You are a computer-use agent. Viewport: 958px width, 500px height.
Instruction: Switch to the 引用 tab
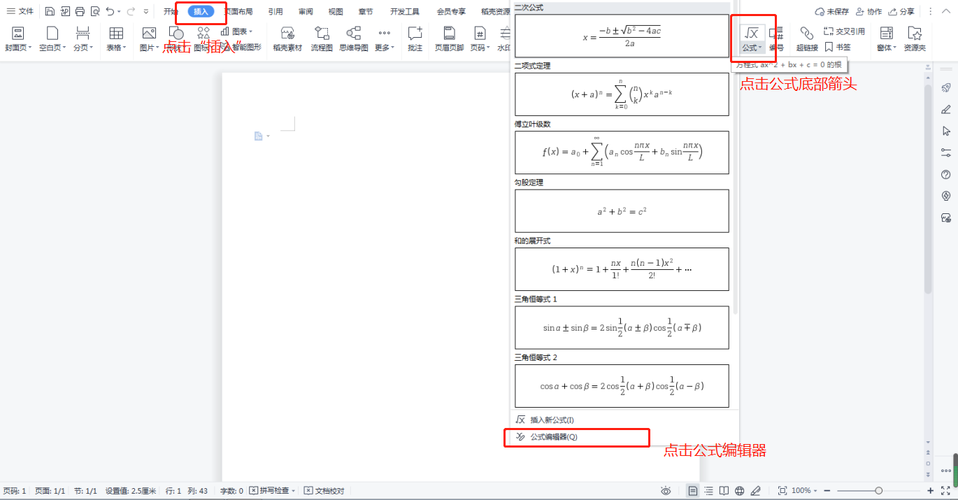point(275,12)
